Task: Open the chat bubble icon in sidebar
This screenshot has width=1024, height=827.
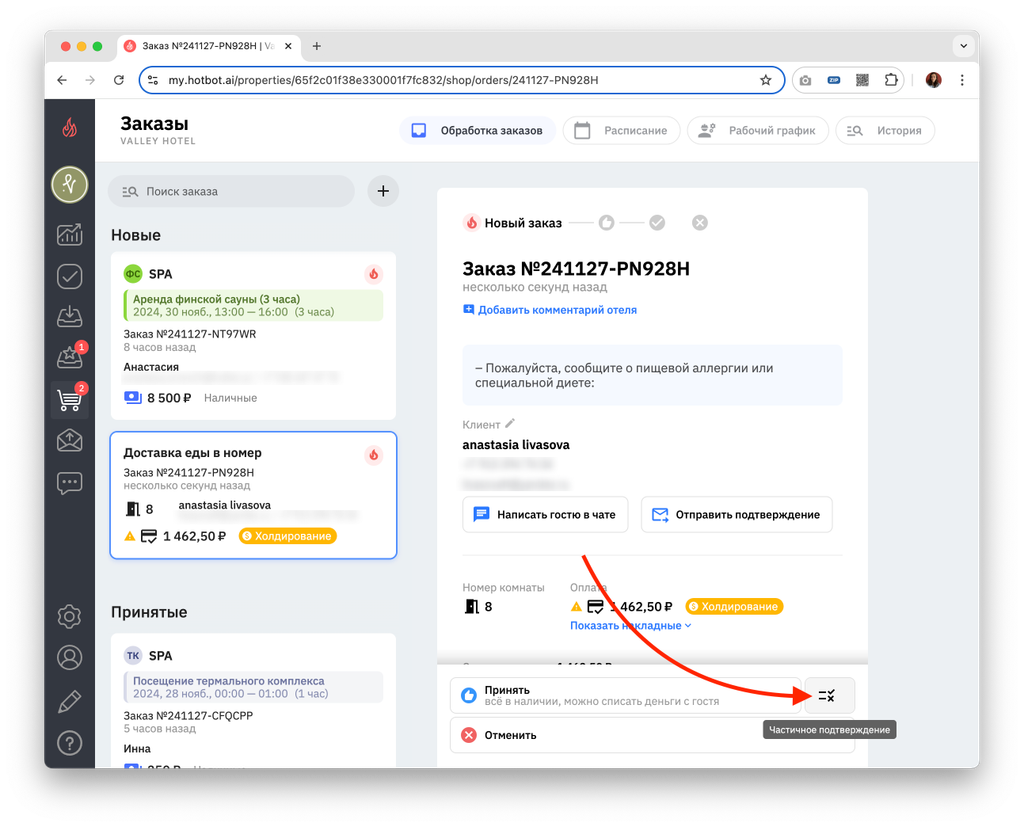Action: pos(69,483)
